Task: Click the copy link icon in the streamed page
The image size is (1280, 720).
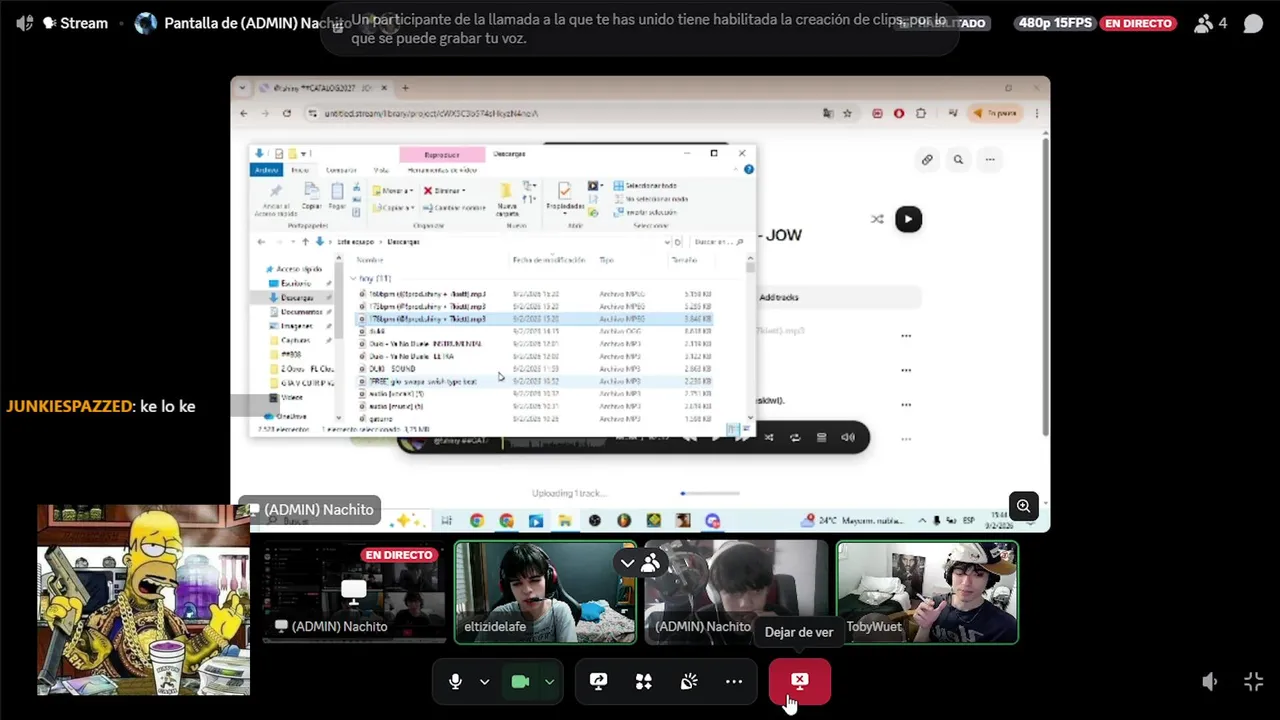Action: (927, 159)
